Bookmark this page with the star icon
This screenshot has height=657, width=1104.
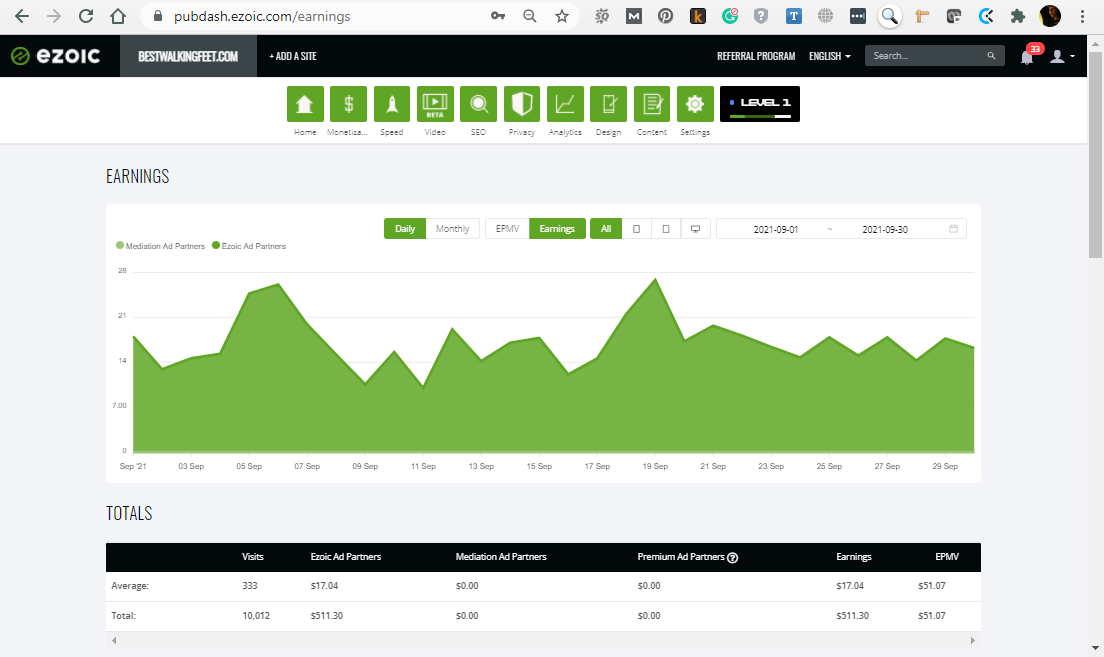click(561, 16)
